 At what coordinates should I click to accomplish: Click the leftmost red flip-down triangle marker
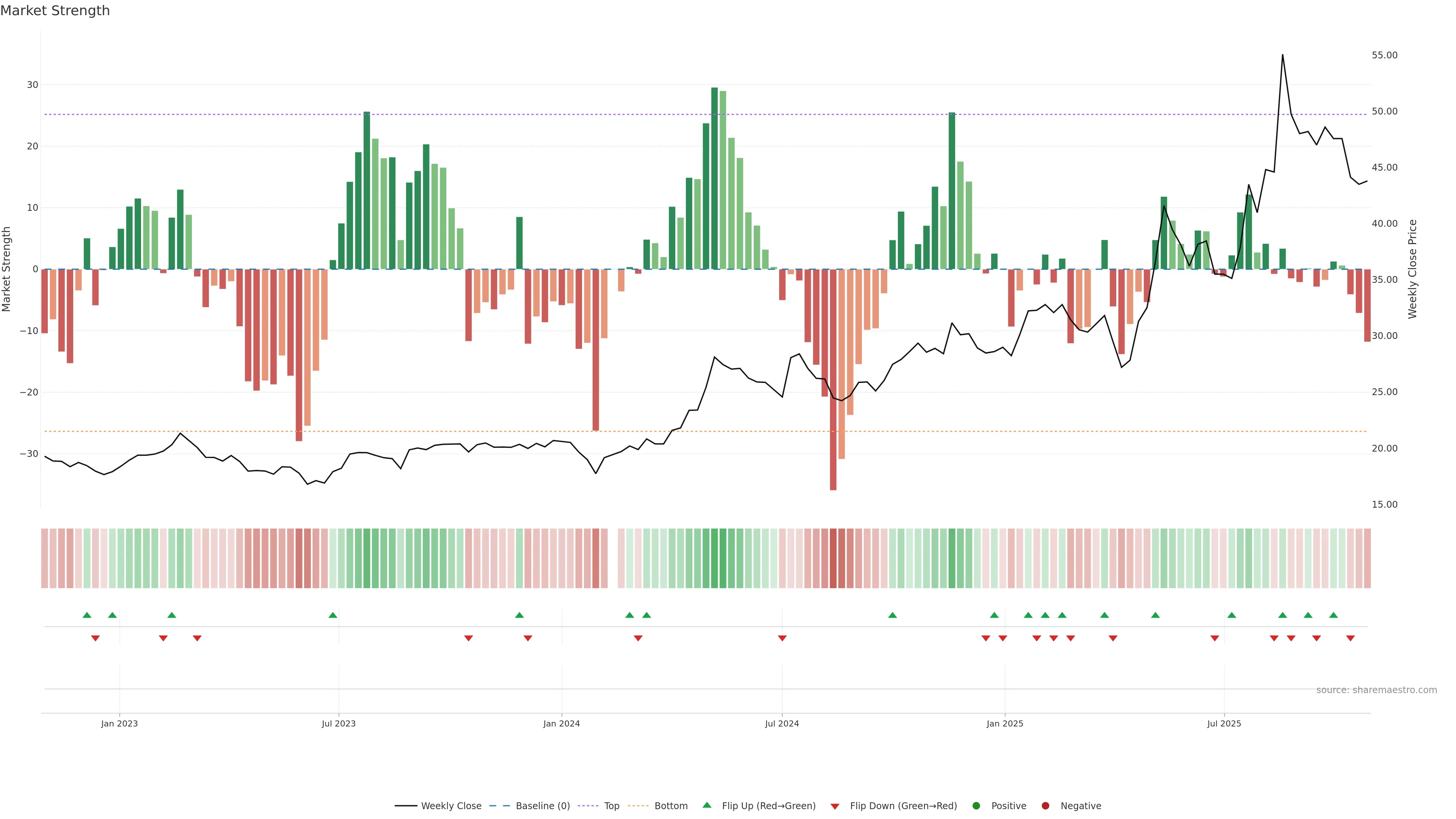pos(96,638)
